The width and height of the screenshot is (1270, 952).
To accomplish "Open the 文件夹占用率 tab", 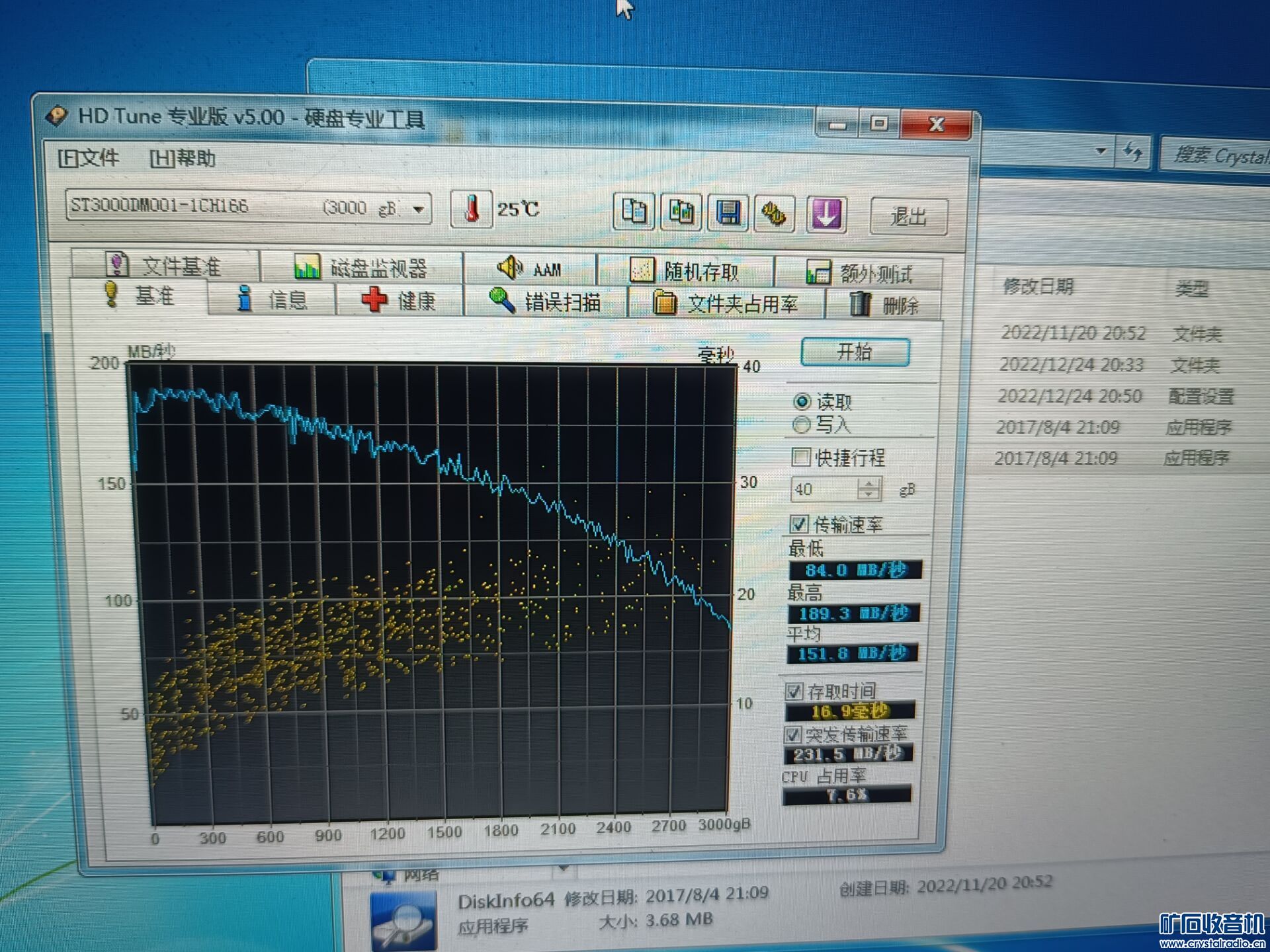I will pyautogui.click(x=726, y=303).
